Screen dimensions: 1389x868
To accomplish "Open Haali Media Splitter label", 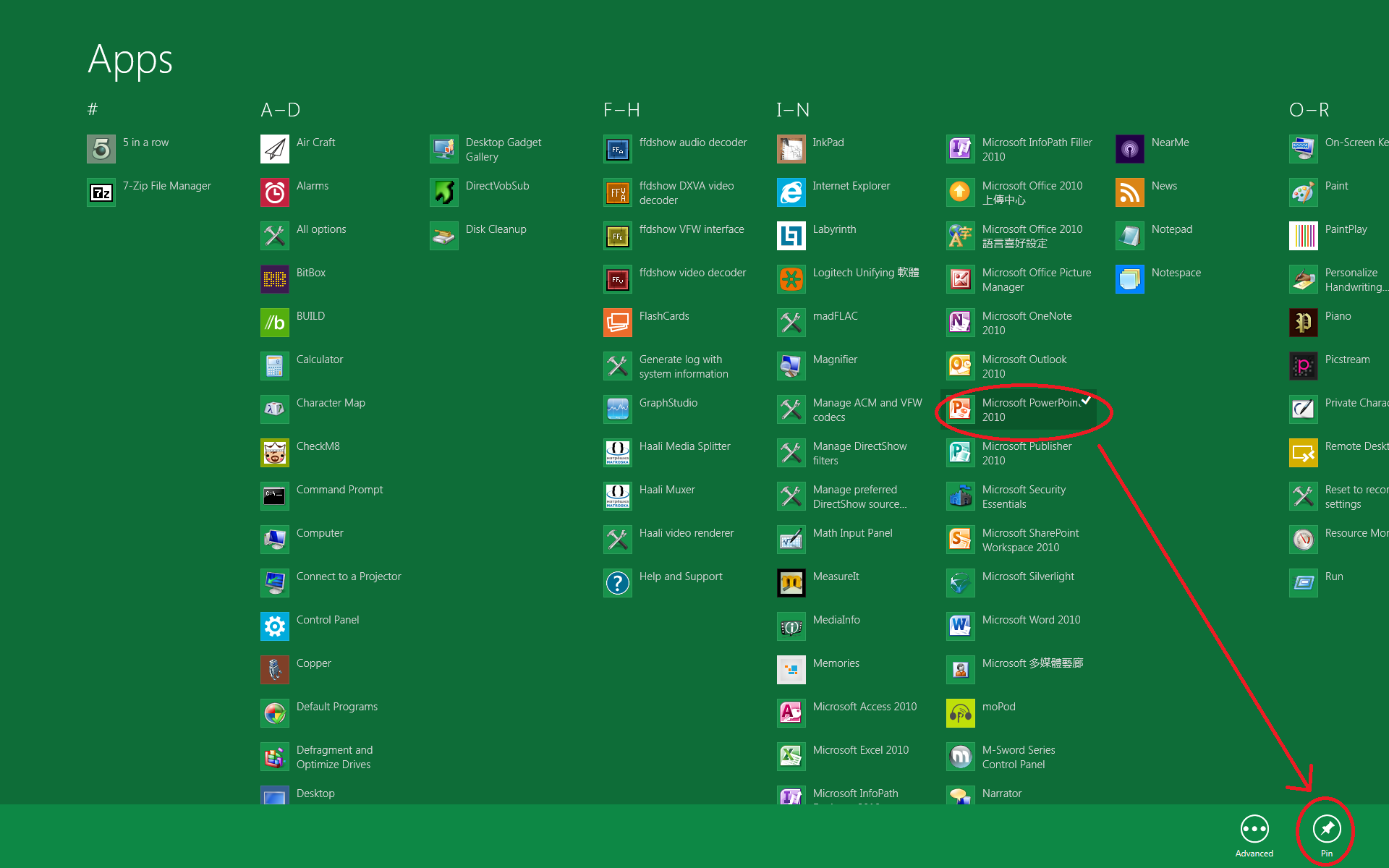I will coord(685,446).
